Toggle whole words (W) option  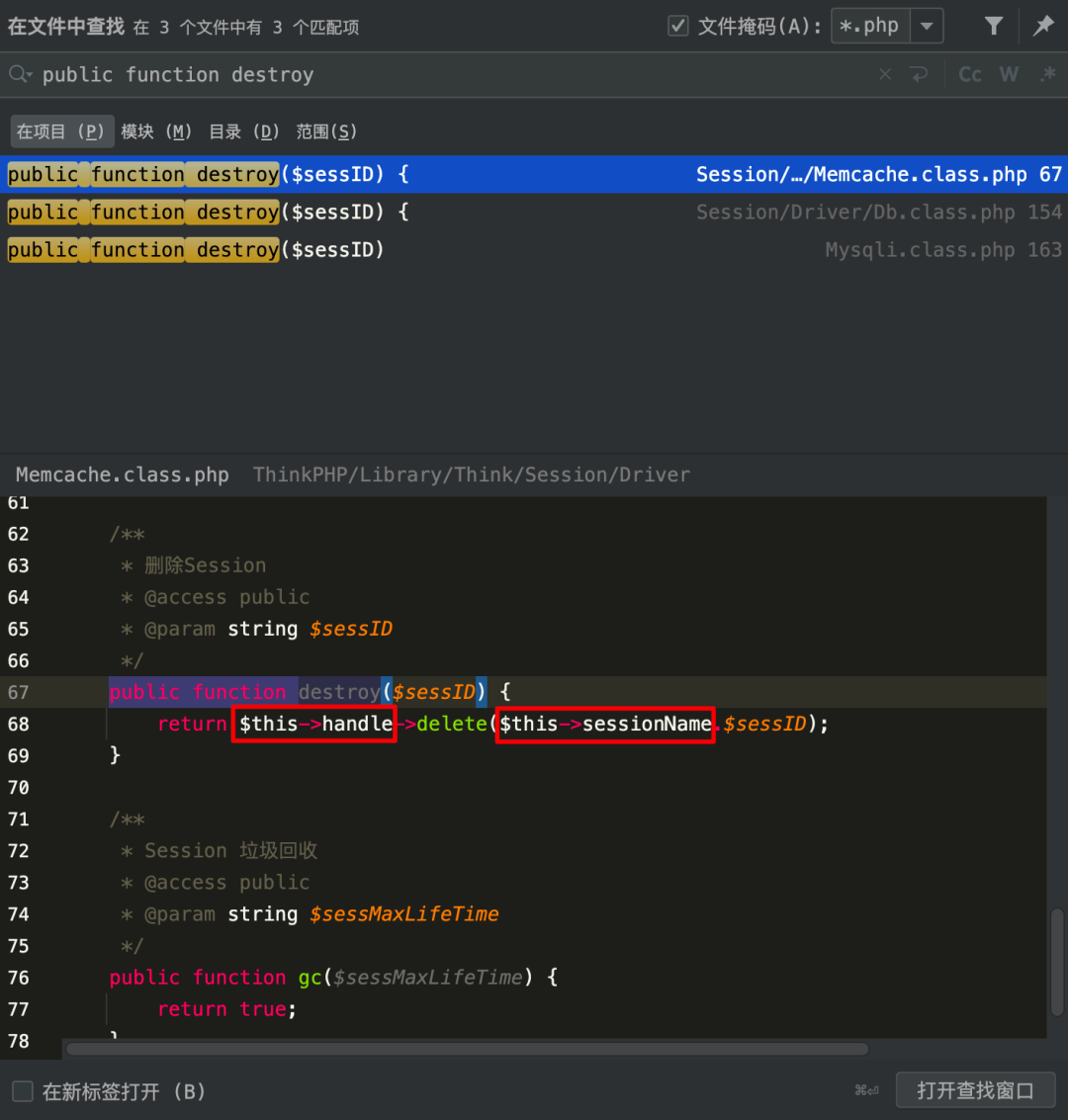tap(1009, 74)
